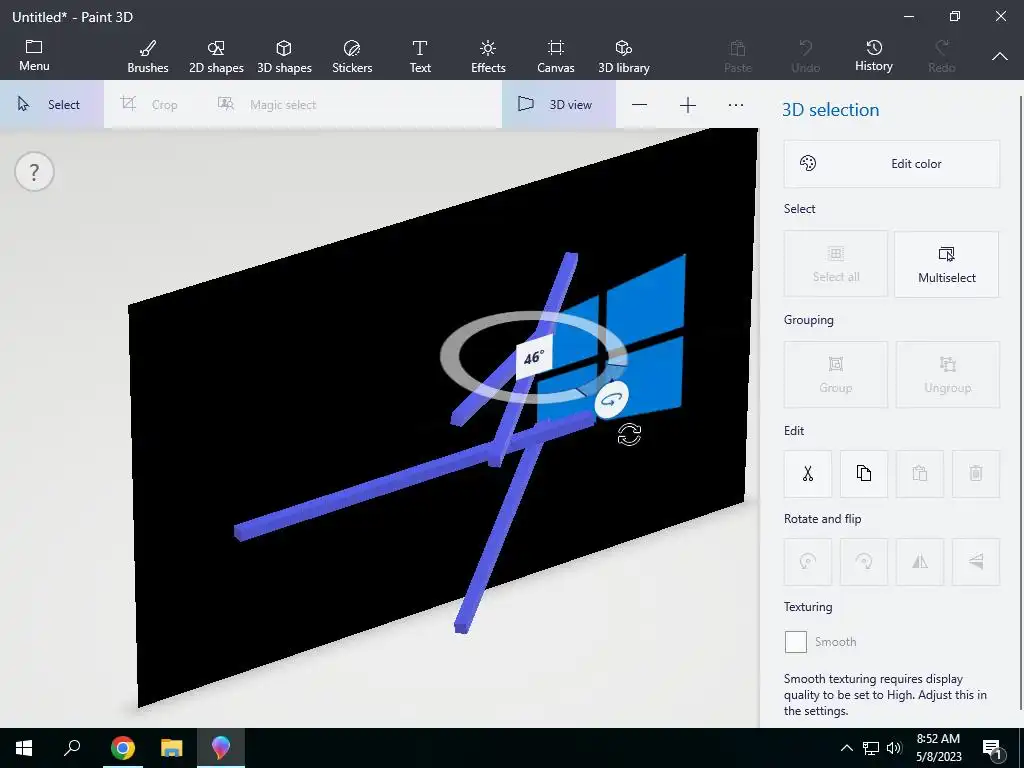Open the notification center icon
The height and width of the screenshot is (768, 1024).
tap(993, 749)
